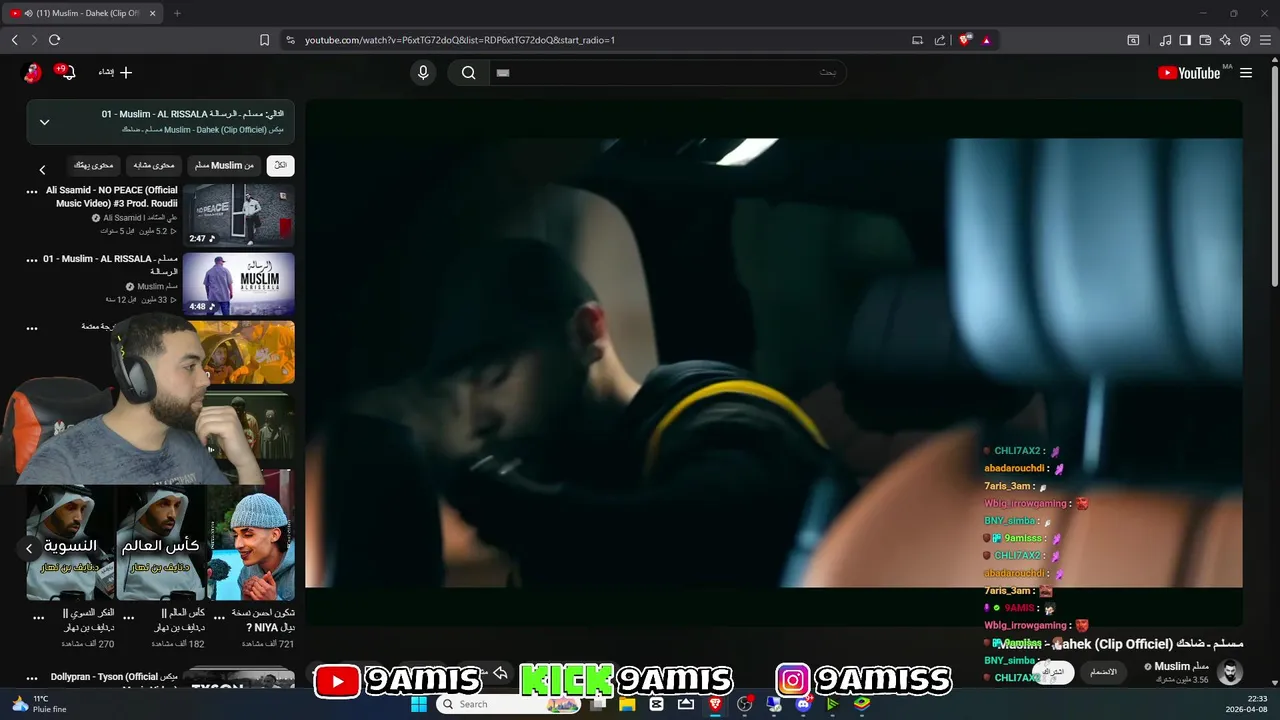Open Ali Ssamid NO PEACE video thumbnail
The width and height of the screenshot is (1280, 720).
(239, 215)
